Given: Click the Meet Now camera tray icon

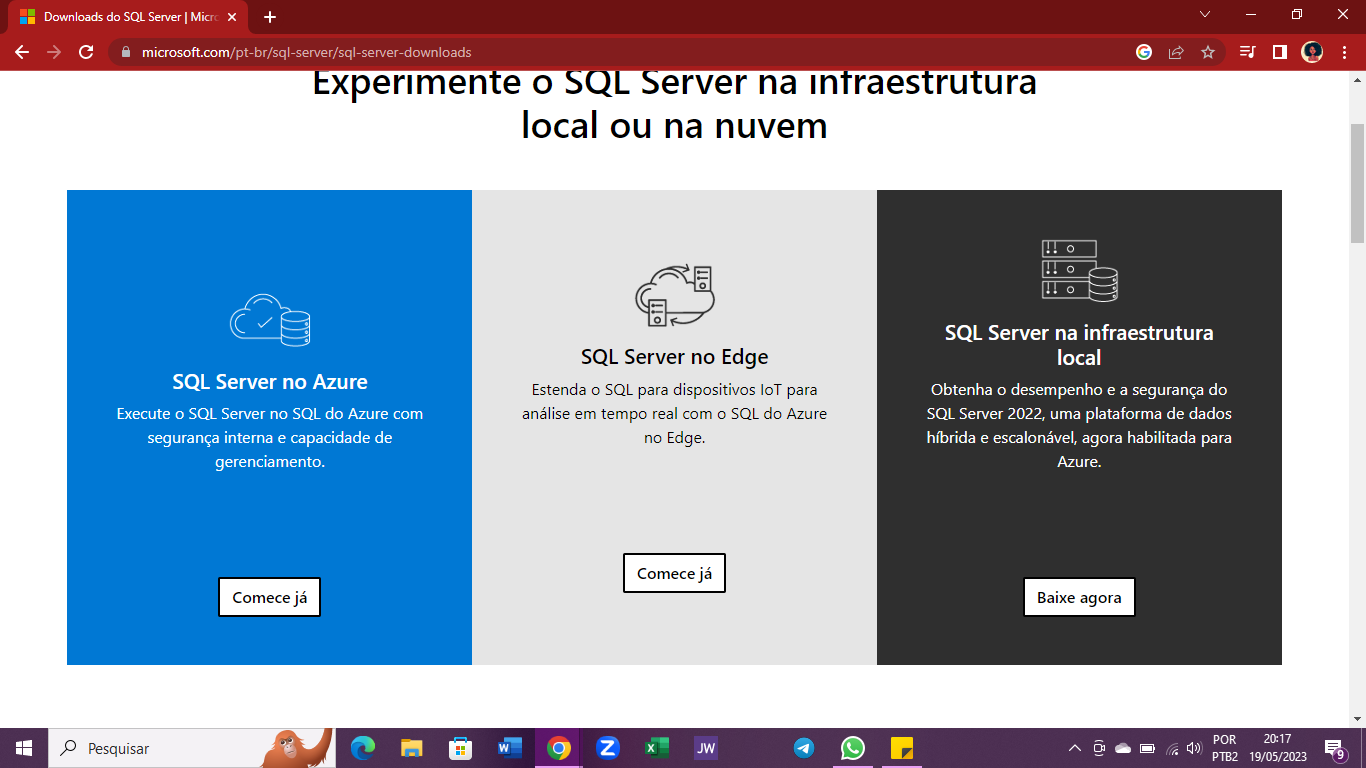Looking at the screenshot, I should pos(1099,748).
